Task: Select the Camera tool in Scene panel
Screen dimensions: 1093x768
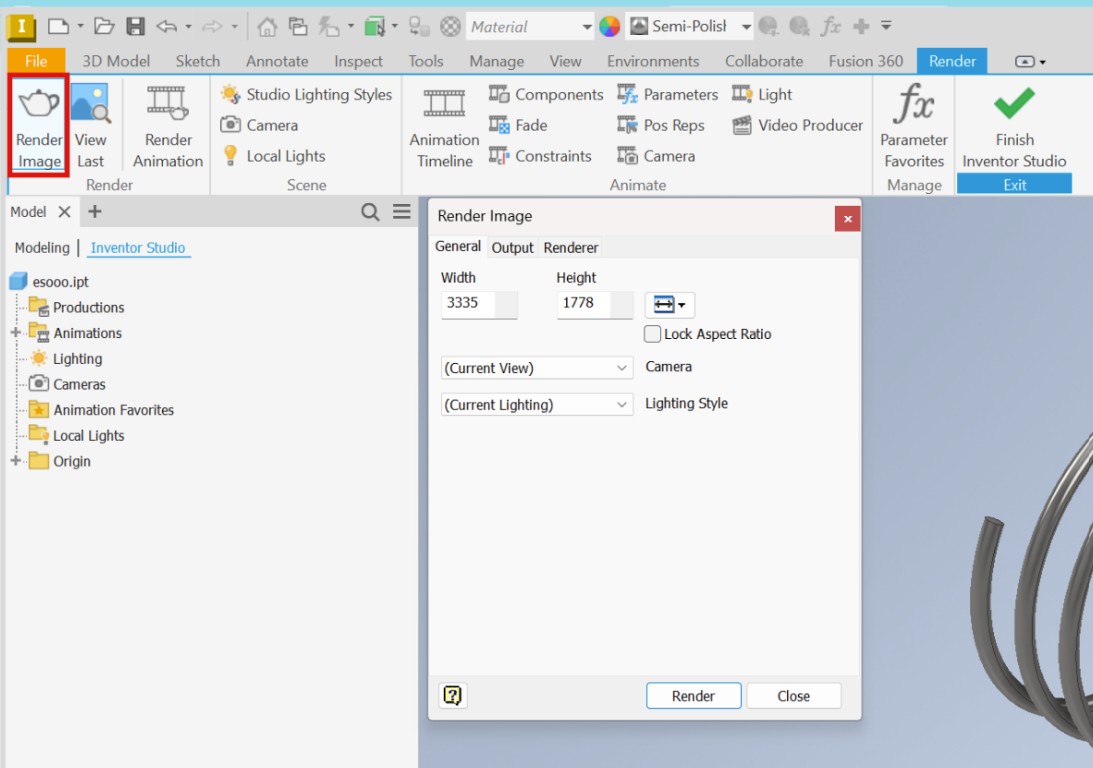Action: [259, 125]
